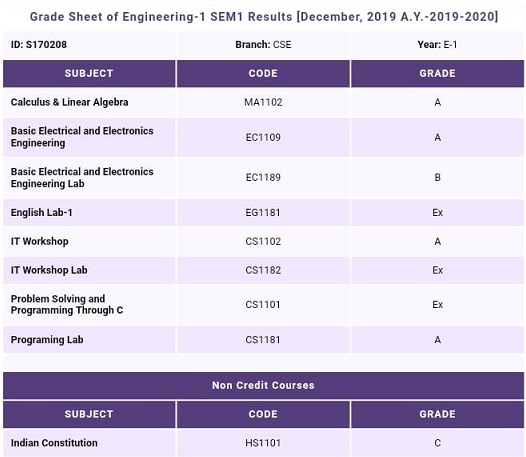Select the Indian Constitution subject

(54, 443)
